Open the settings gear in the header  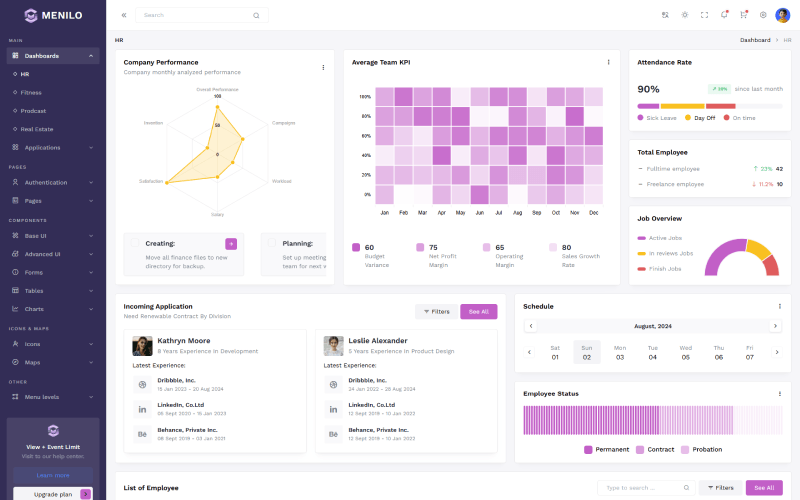point(763,15)
